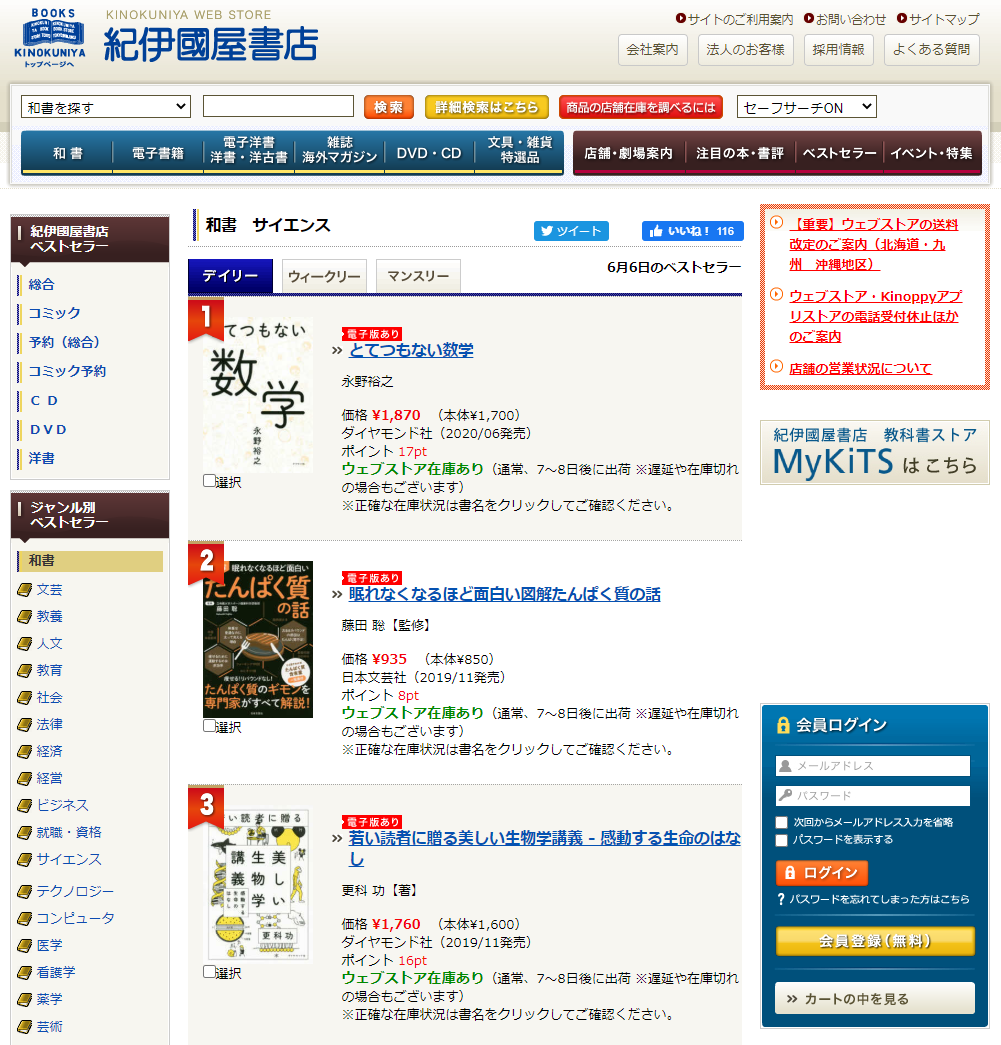
Task: Click the book icon beside 薬学
Action: (25, 1000)
